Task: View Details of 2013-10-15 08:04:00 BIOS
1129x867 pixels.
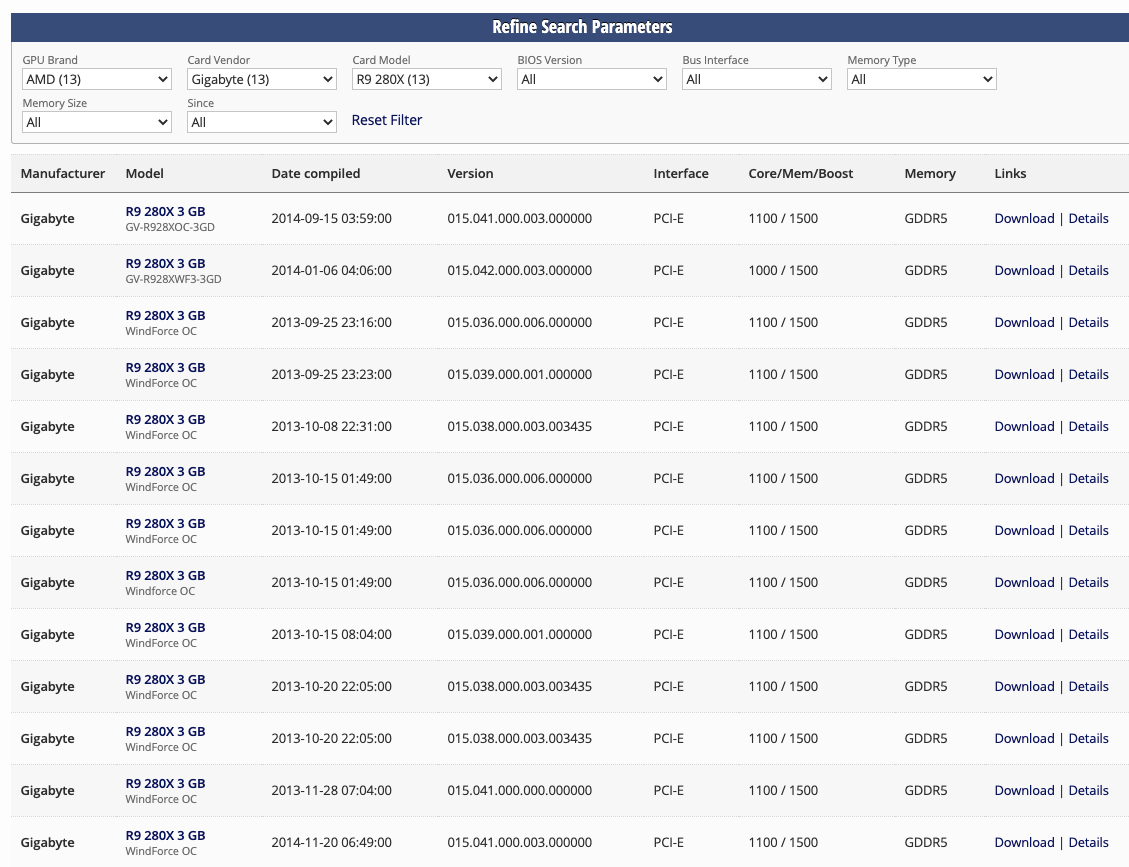Action: (1088, 634)
